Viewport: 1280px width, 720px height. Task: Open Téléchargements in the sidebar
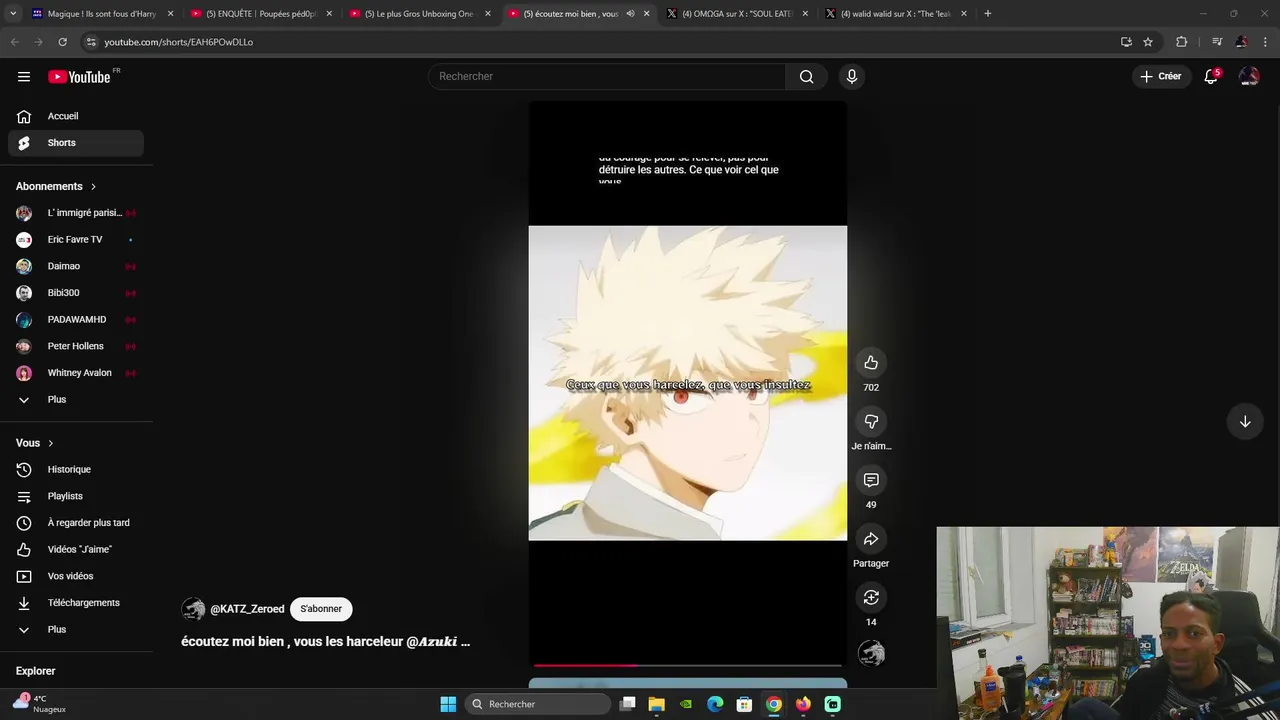pyautogui.click(x=76, y=603)
